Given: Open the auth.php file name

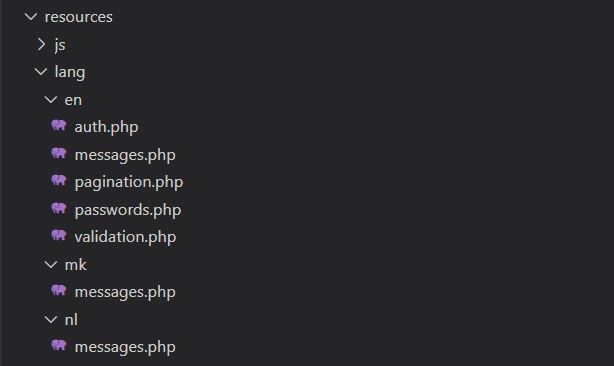Looking at the screenshot, I should click(x=107, y=128).
